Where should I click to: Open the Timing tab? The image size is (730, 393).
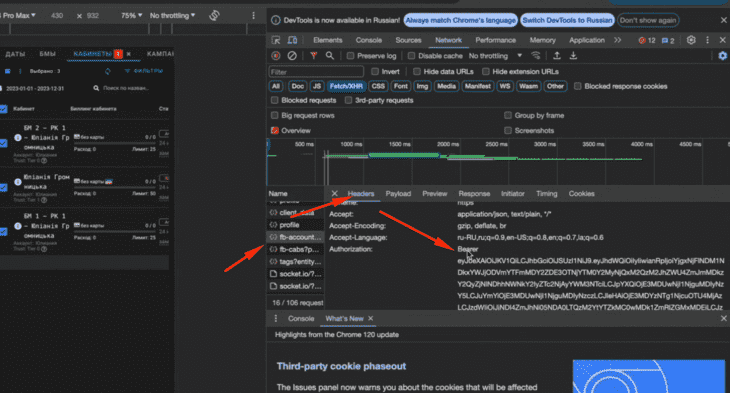pos(547,194)
